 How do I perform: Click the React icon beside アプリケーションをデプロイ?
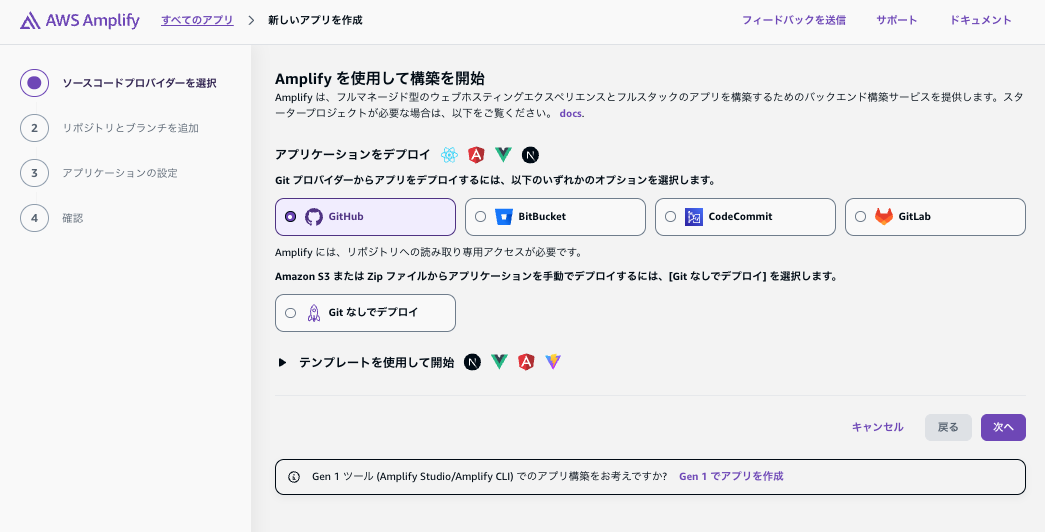449,155
